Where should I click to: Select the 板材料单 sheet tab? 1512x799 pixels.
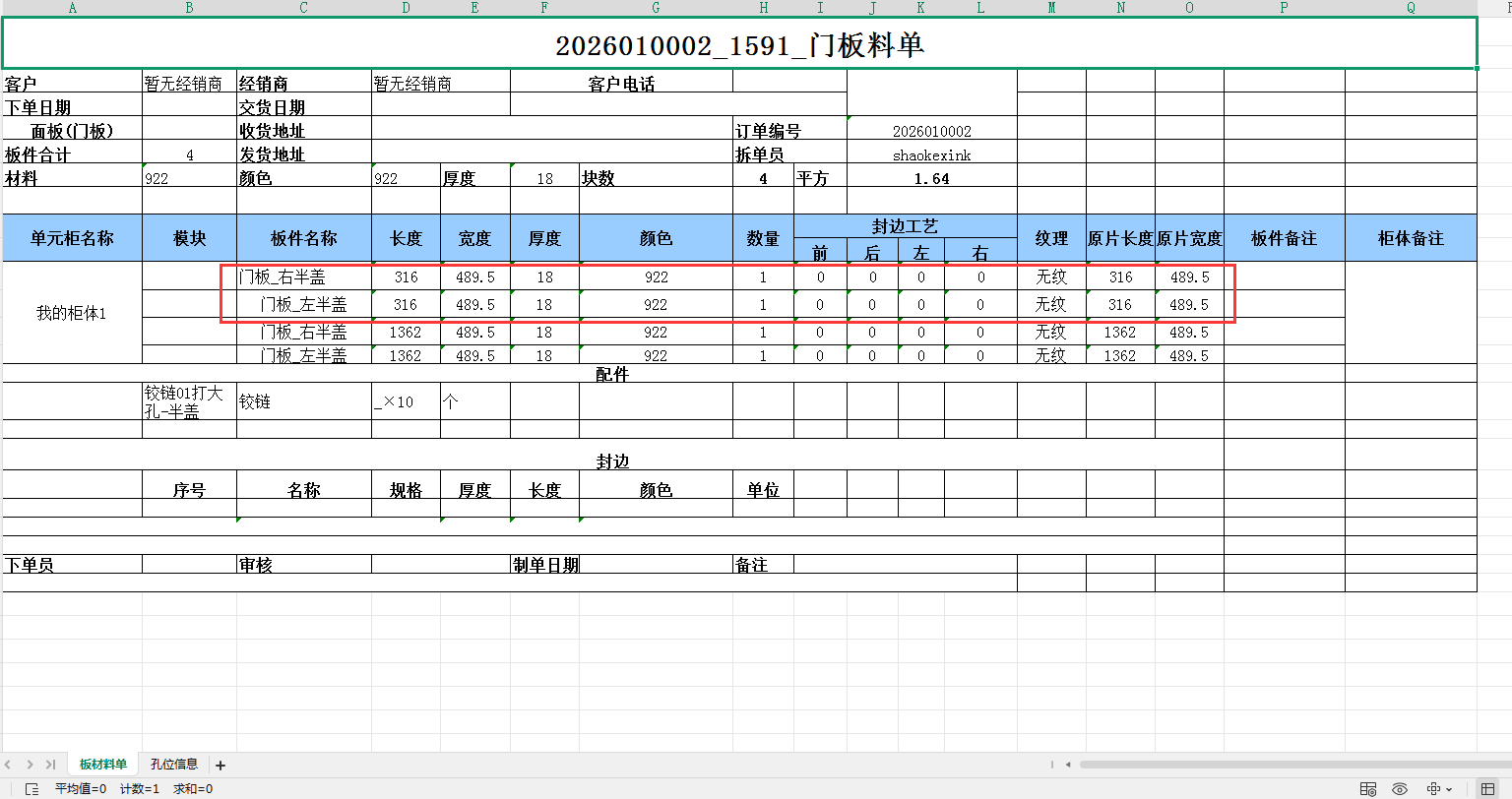pyautogui.click(x=101, y=765)
